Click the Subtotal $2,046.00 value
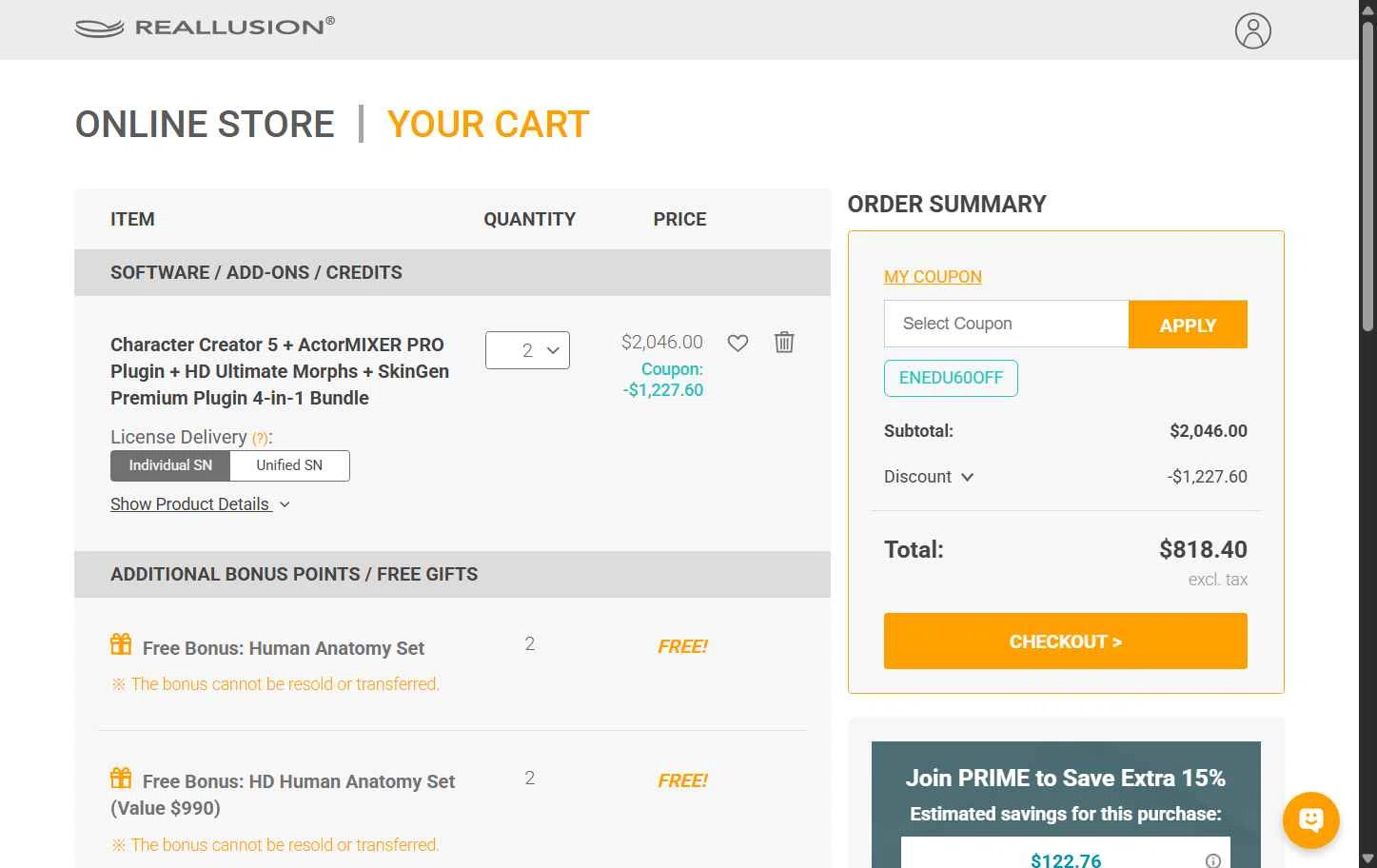 [1209, 431]
